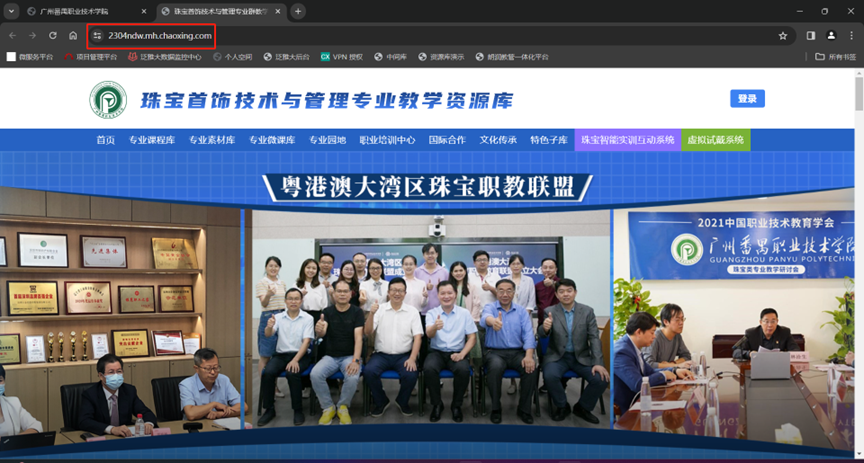
Task: Bookmark this page with the star icon
Action: tap(782, 36)
